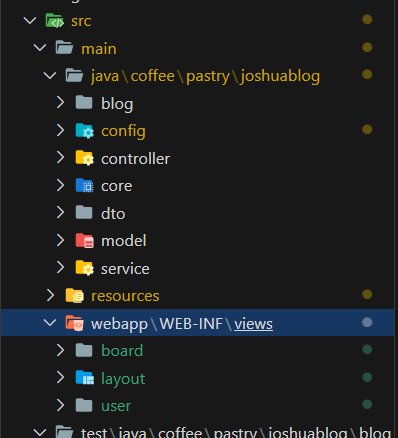
Task: Click the green src folder icon
Action: click(x=54, y=21)
